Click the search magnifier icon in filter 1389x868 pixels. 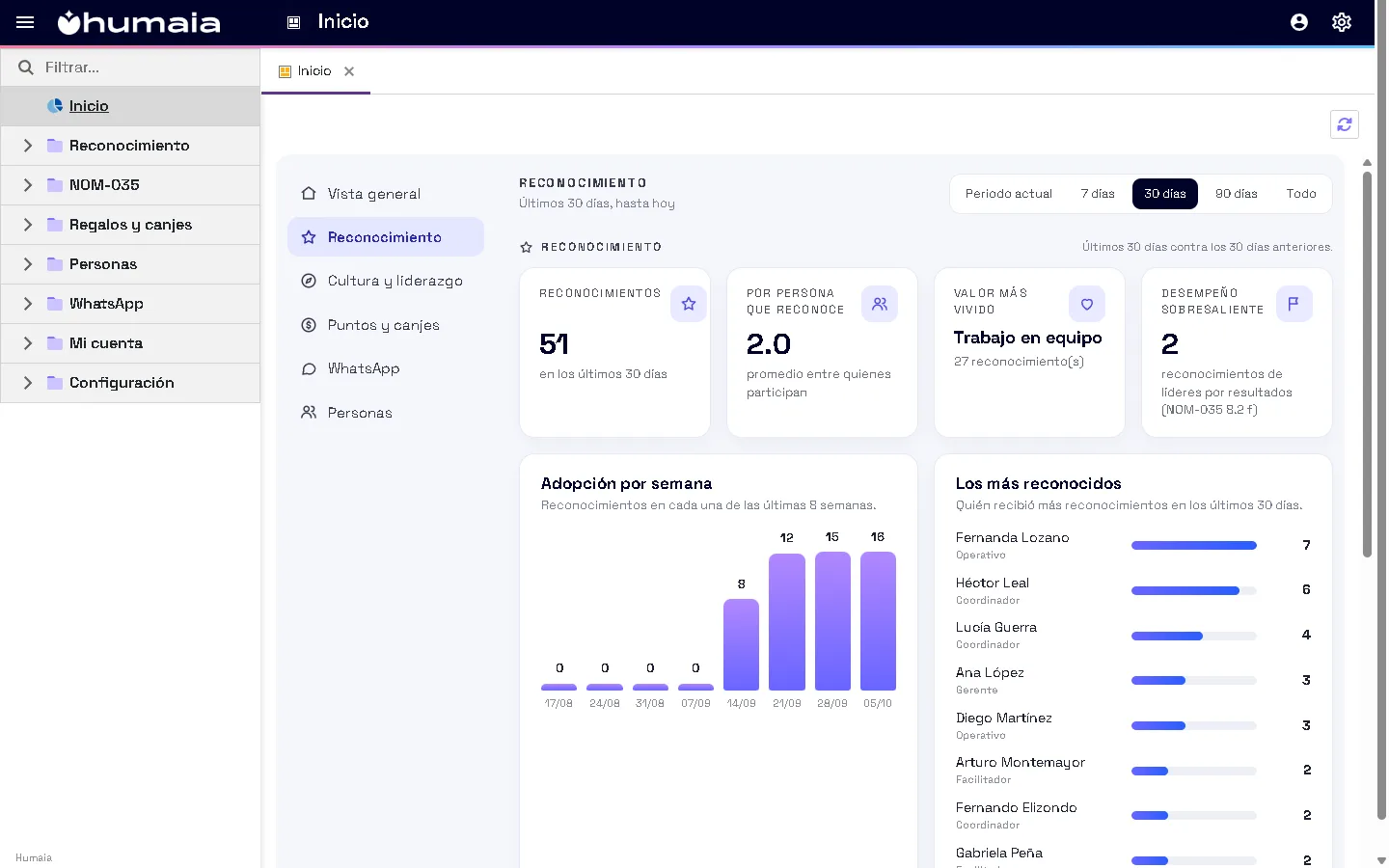[26, 68]
